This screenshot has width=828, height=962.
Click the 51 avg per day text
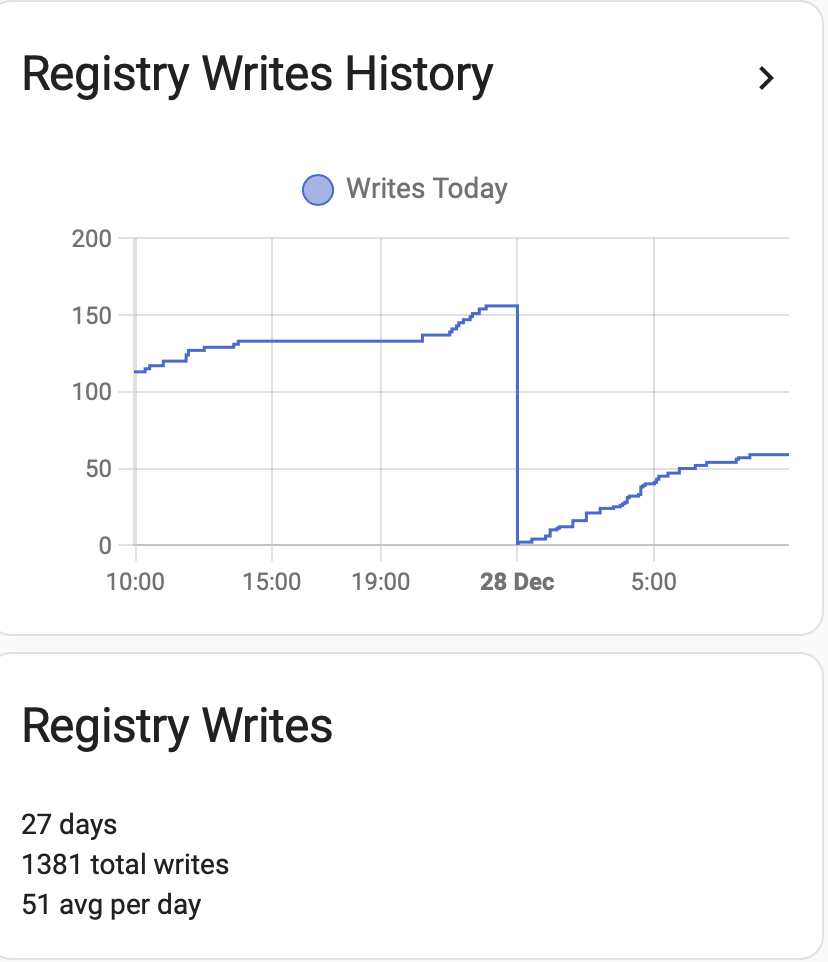pyautogui.click(x=112, y=906)
